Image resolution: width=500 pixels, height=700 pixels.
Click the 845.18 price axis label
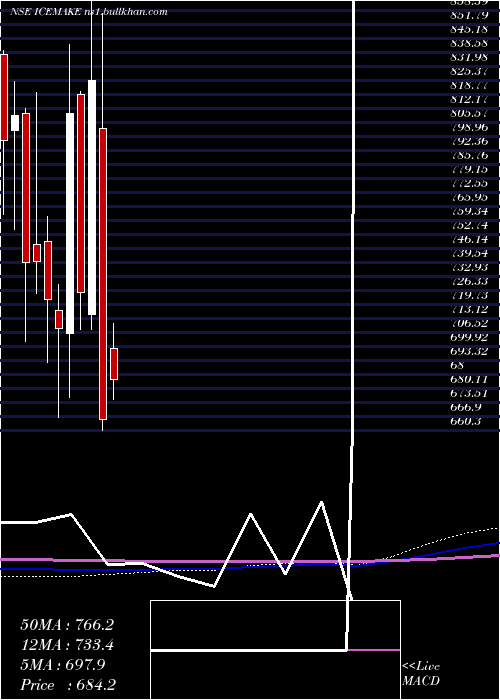pyautogui.click(x=469, y=29)
